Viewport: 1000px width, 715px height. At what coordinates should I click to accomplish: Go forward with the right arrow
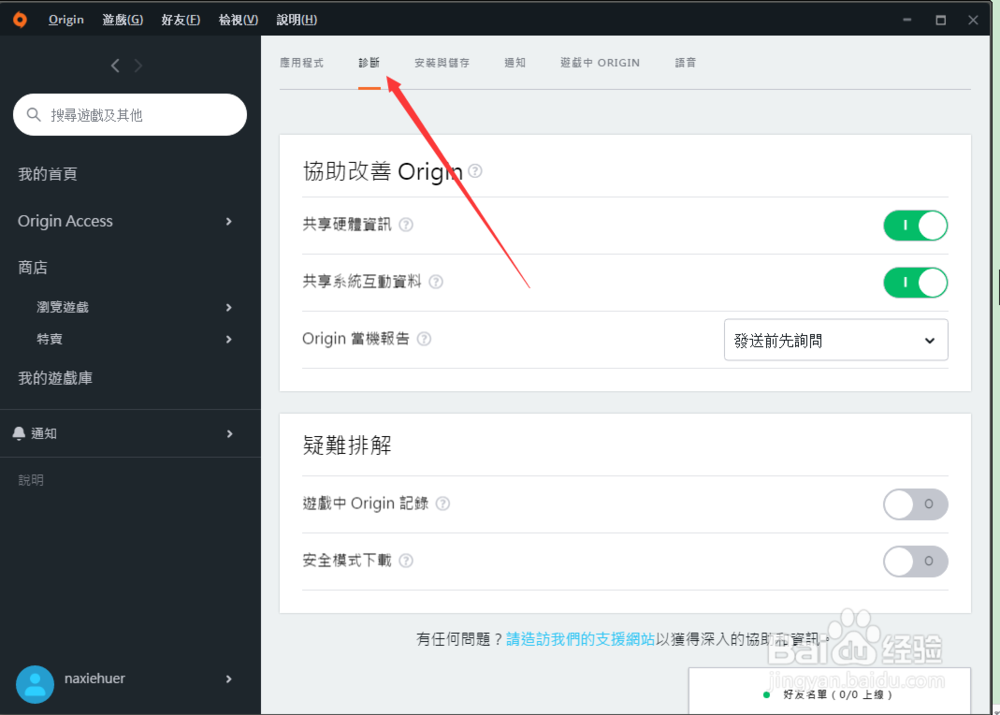[138, 66]
